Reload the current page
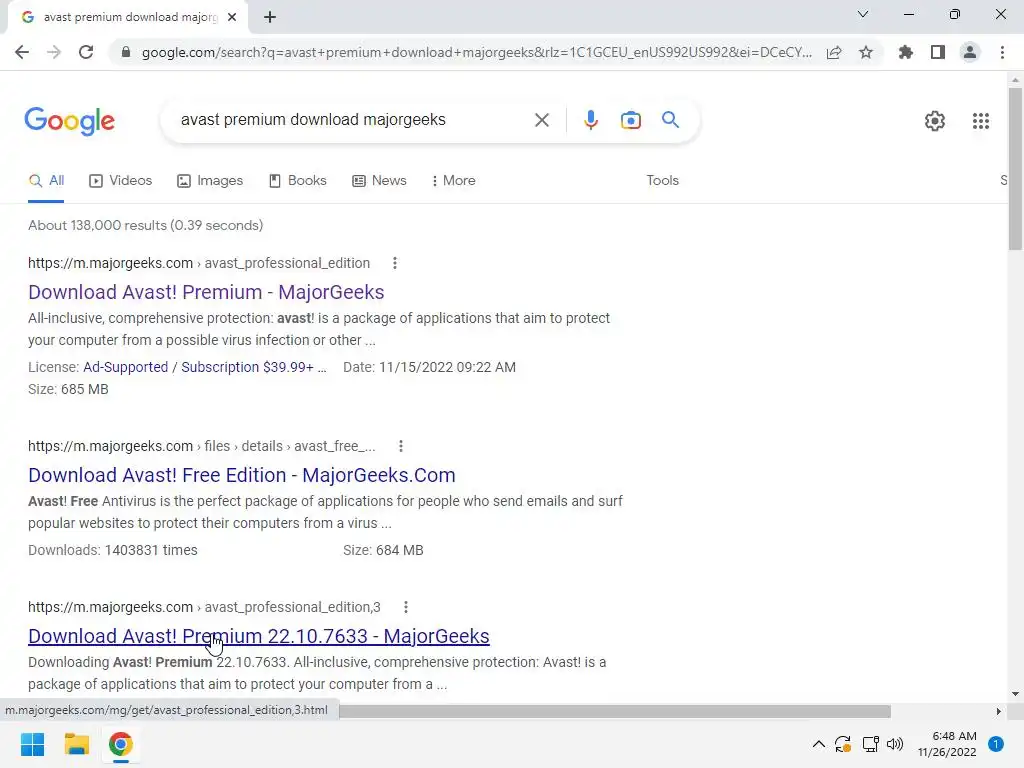1024x768 pixels. coord(86,52)
